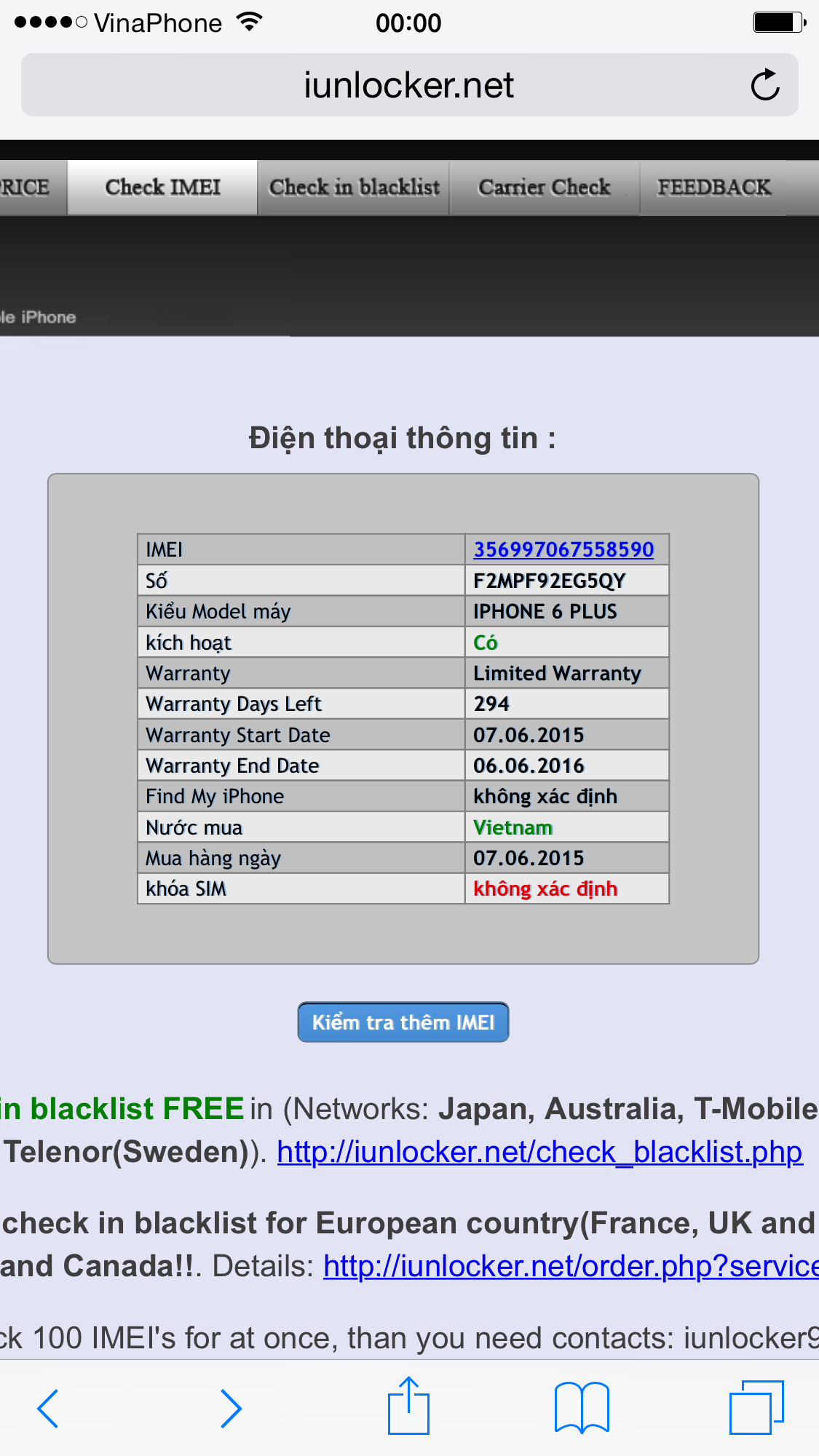This screenshot has height=1456, width=819.
Task: Open the iunlocker.net order.php service link
Action: pos(571,1266)
